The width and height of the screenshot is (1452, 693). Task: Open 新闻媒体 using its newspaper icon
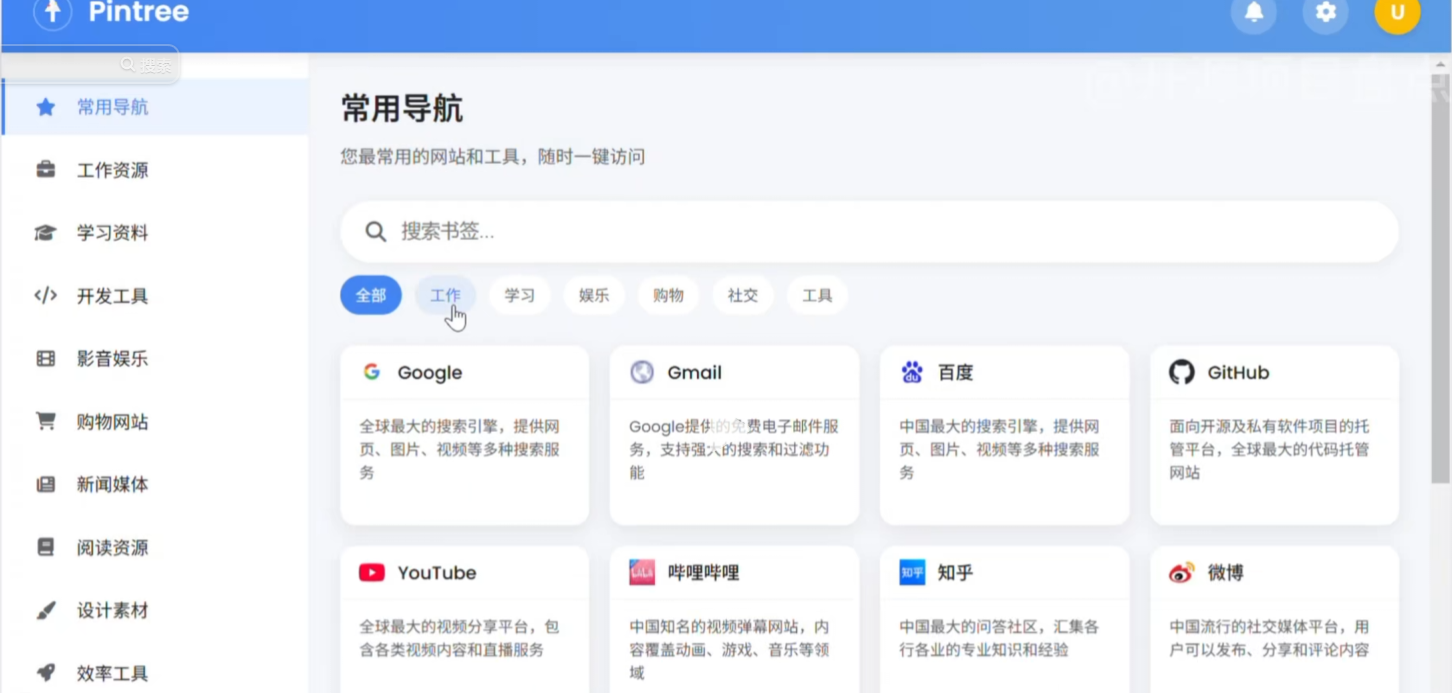tap(45, 484)
